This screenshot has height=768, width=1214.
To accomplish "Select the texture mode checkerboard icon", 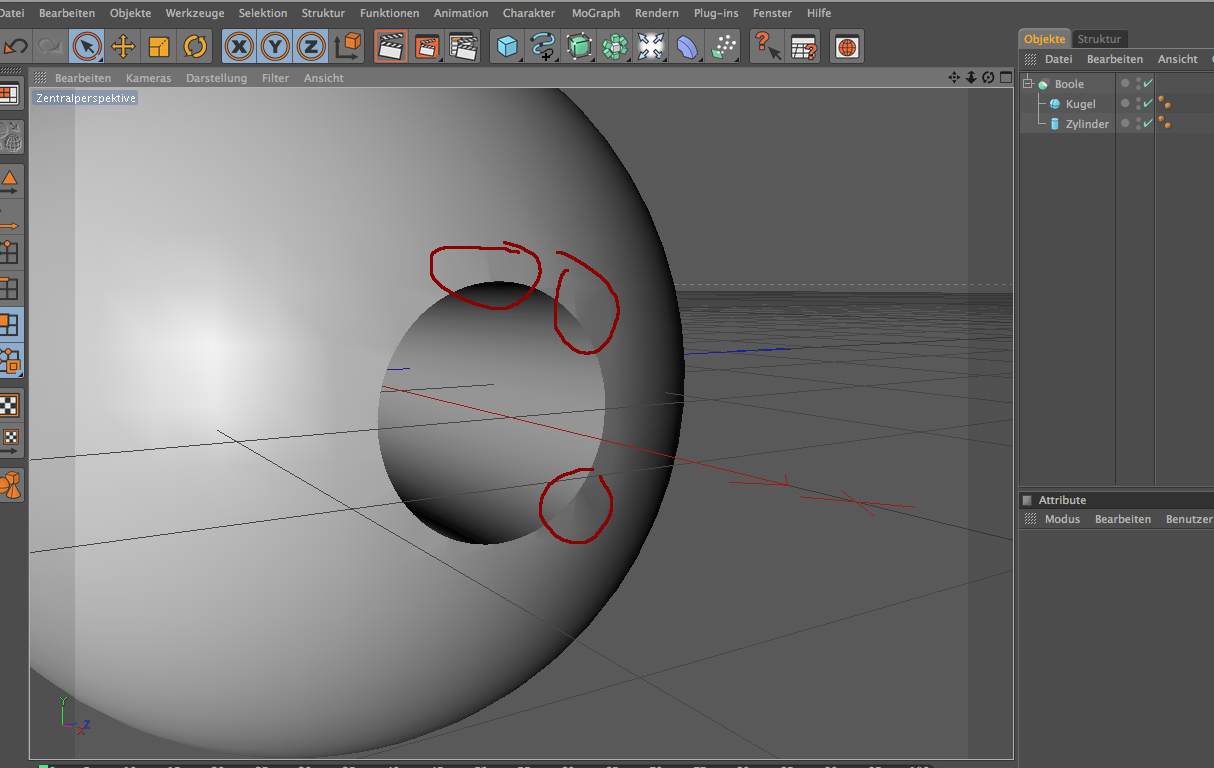I will click(10, 404).
